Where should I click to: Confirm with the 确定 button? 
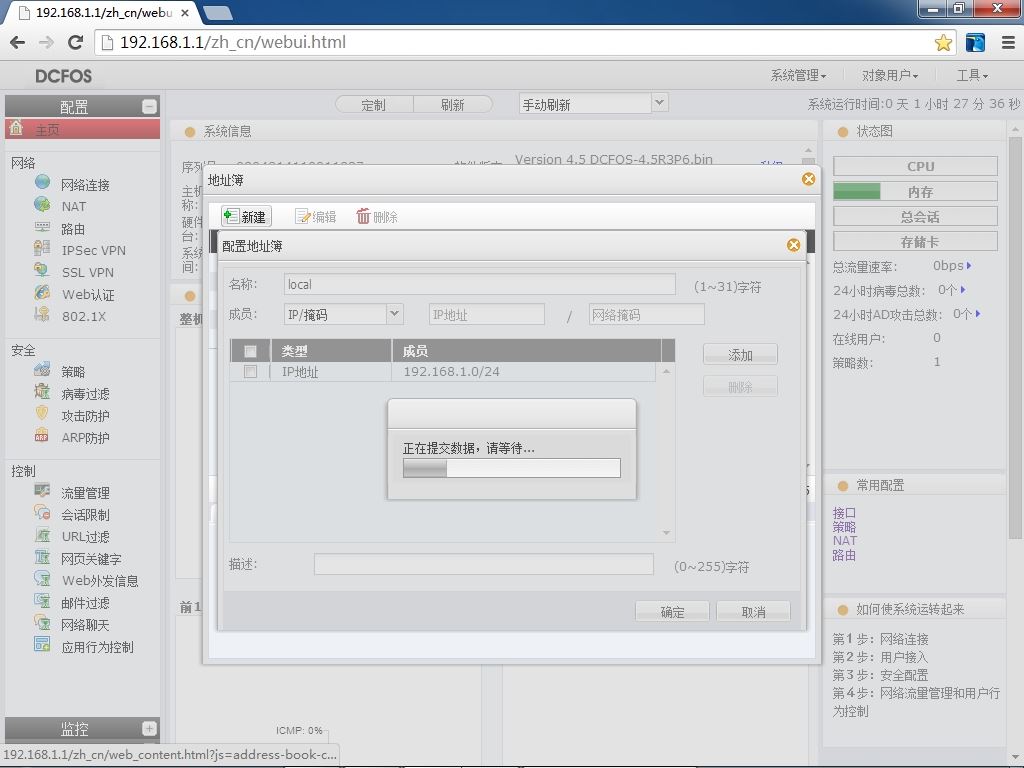[672, 612]
